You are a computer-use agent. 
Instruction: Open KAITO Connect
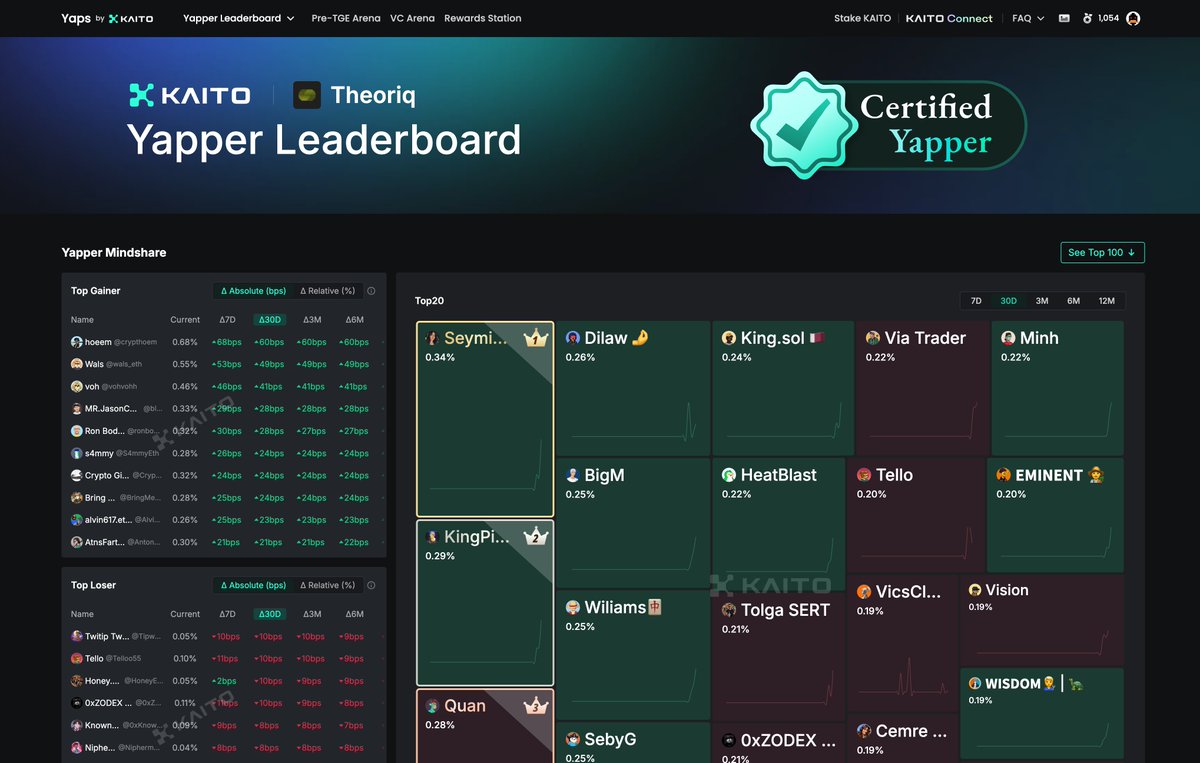click(949, 18)
